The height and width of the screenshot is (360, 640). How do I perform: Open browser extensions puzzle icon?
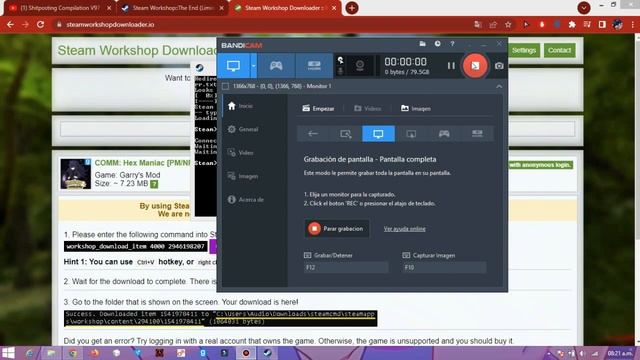572,24
